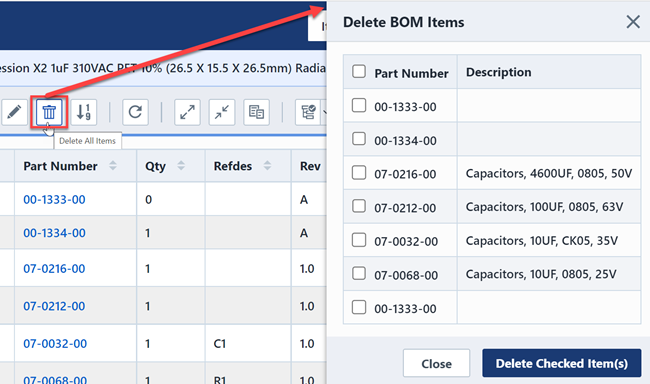Viewport: 650px width, 384px height.
Task: Click the 'Delete BOM Items' panel title
Action: pyautogui.click(x=403, y=22)
